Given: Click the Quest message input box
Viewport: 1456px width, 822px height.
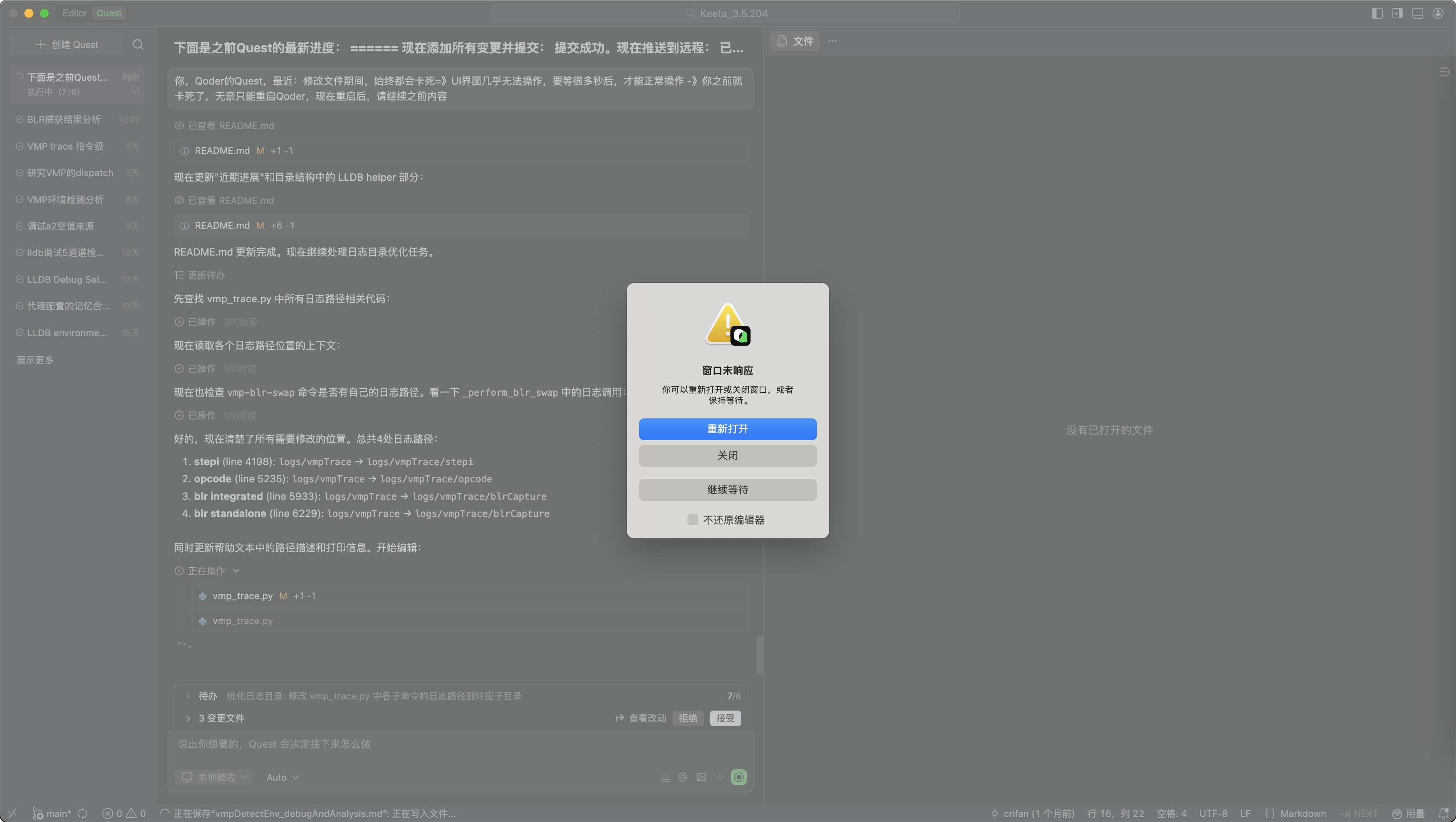Looking at the screenshot, I should [x=460, y=744].
